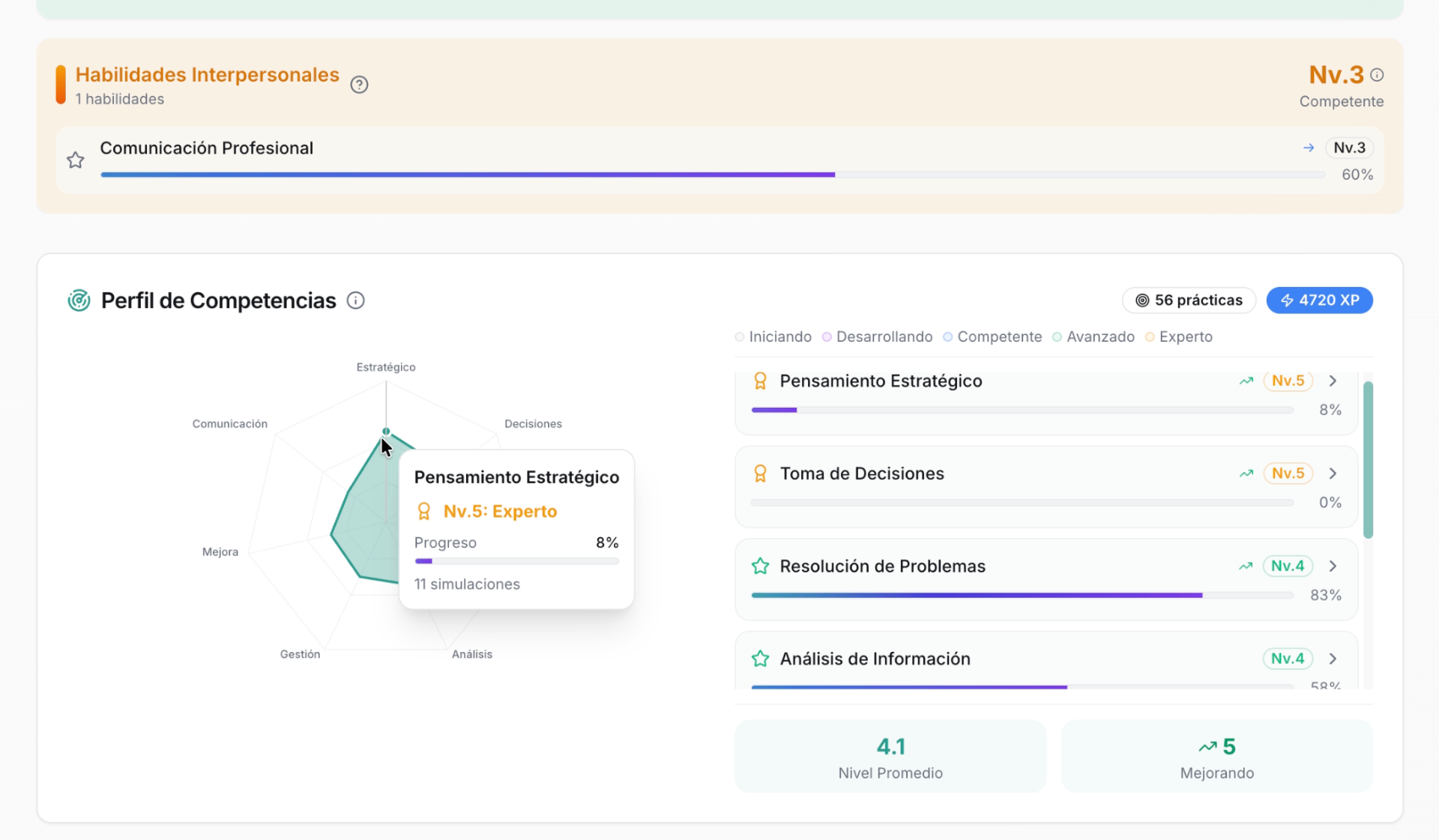Click the star icon for Resolución de Problemas
1439x840 pixels.
760,566
